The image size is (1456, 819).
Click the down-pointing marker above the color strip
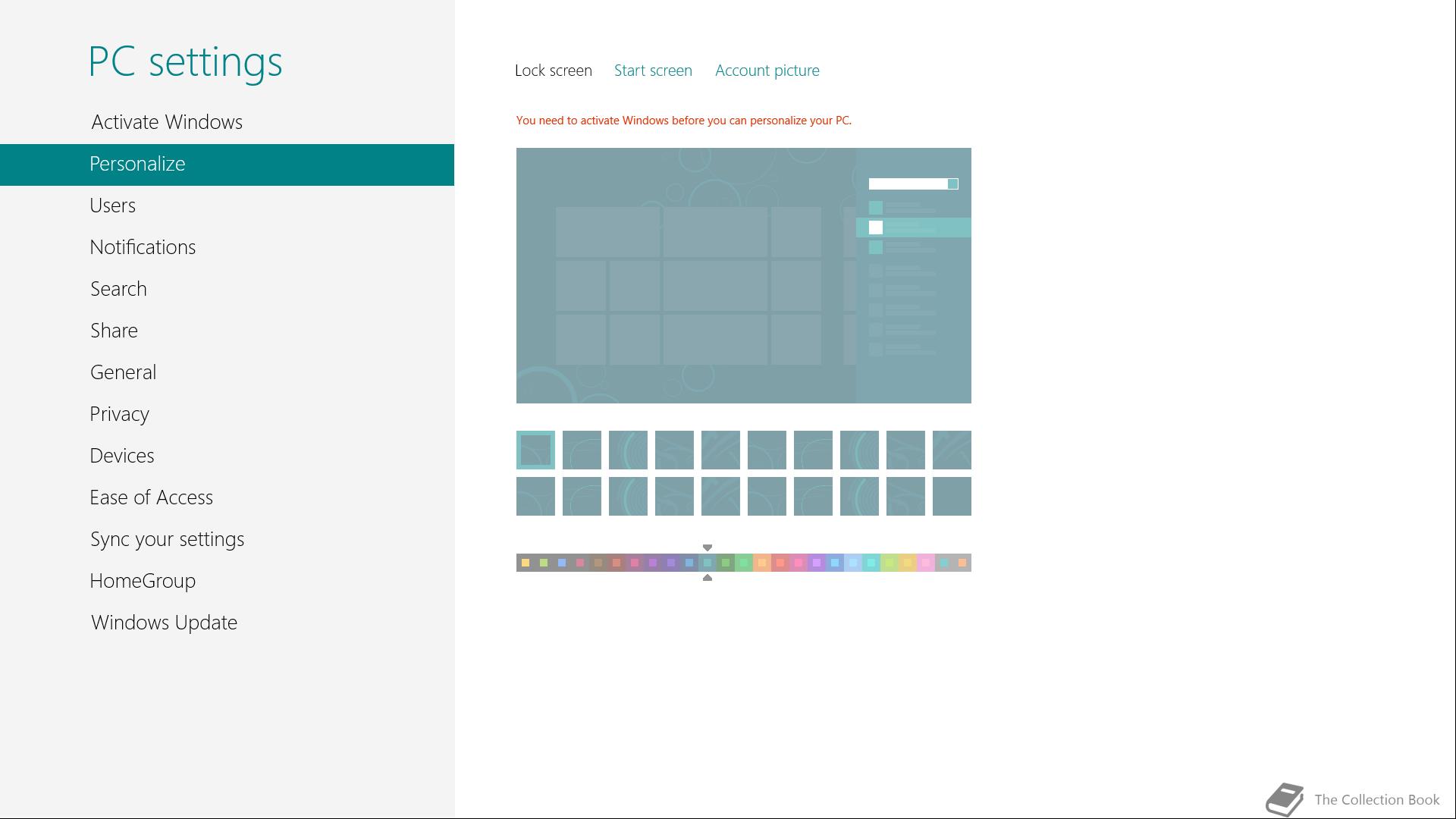708,548
